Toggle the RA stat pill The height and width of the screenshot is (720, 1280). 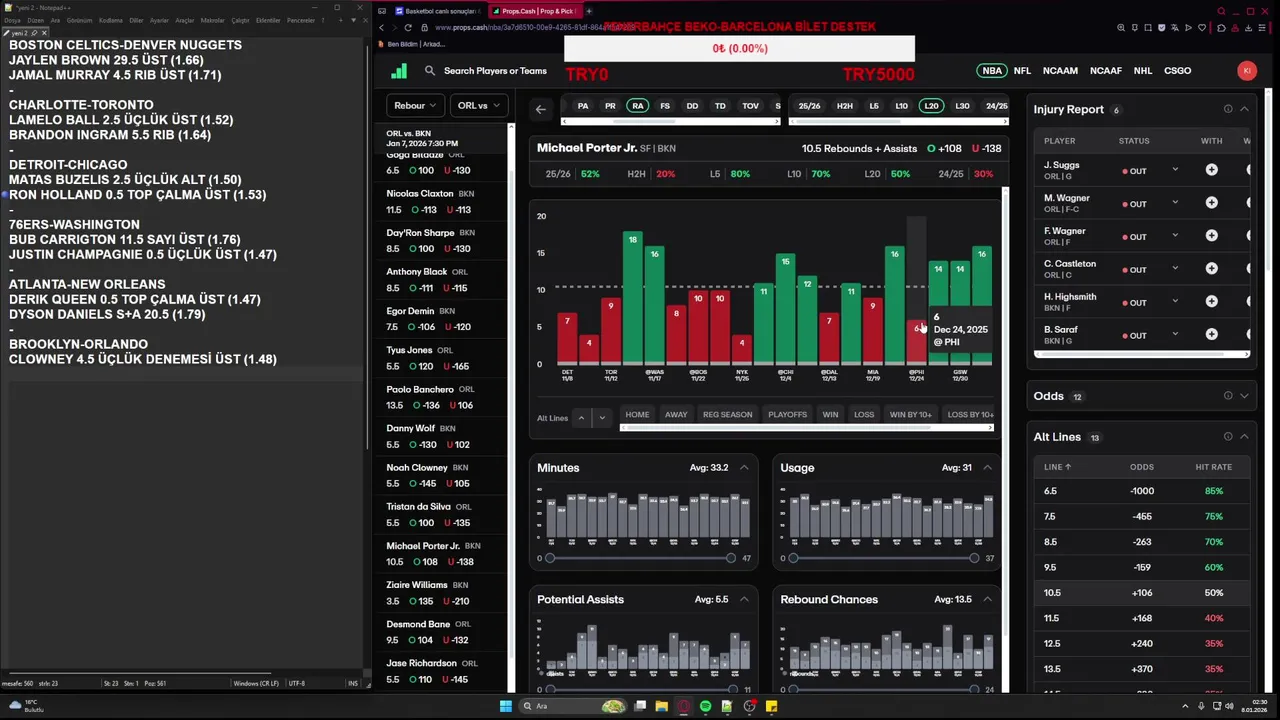[638, 106]
